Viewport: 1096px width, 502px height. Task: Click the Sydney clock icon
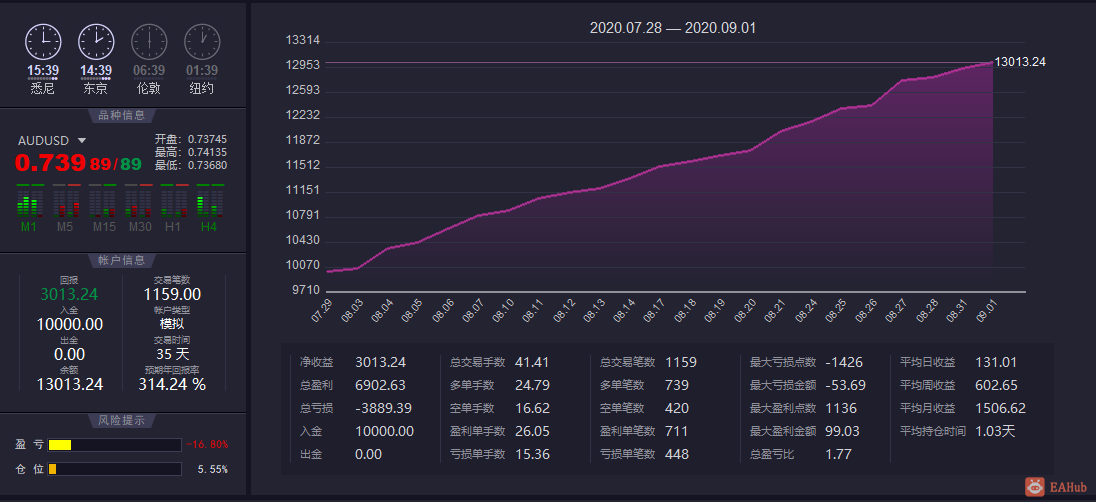[43, 41]
